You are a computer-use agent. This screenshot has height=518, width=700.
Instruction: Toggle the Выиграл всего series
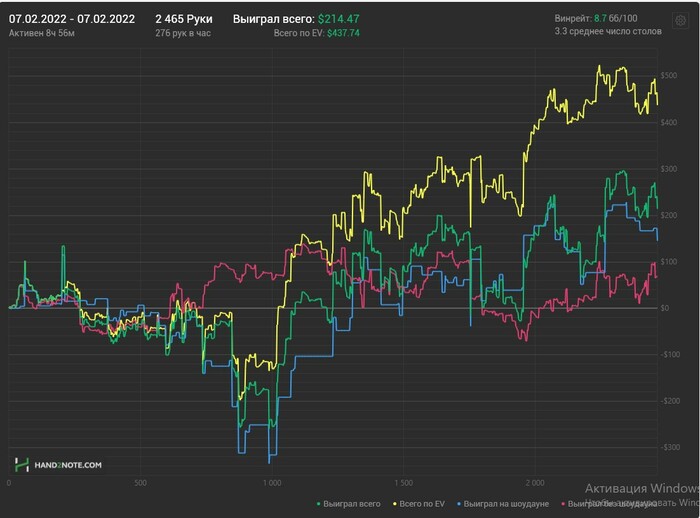[x=351, y=502]
